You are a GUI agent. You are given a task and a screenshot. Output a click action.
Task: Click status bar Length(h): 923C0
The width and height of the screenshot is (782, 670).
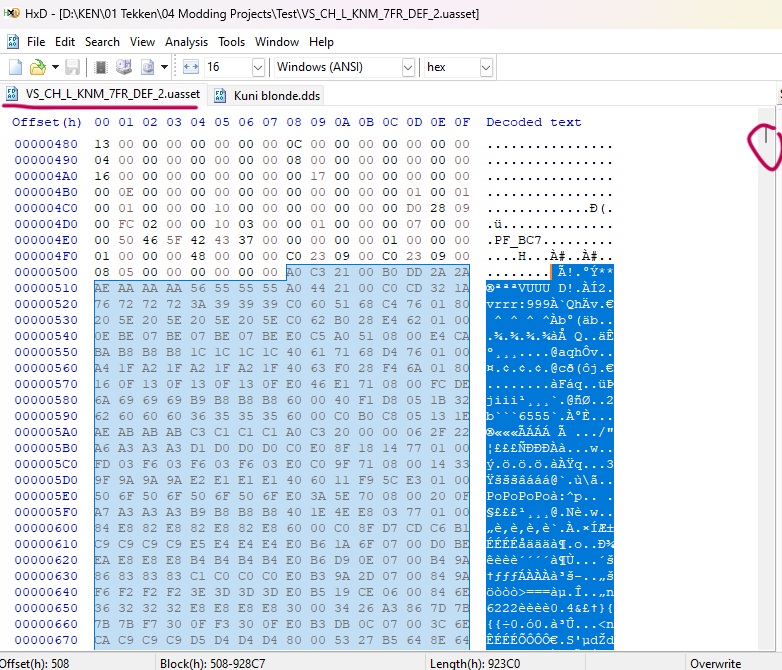(x=475, y=664)
